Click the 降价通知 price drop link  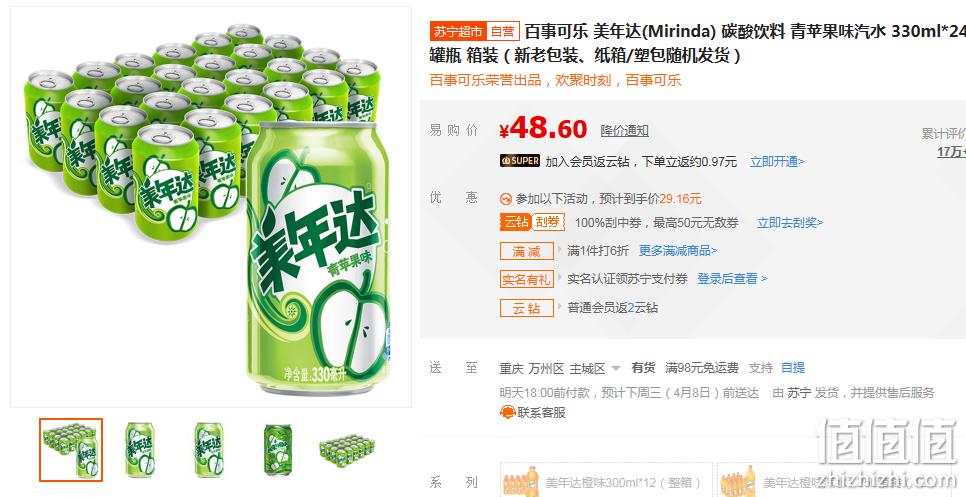625,131
